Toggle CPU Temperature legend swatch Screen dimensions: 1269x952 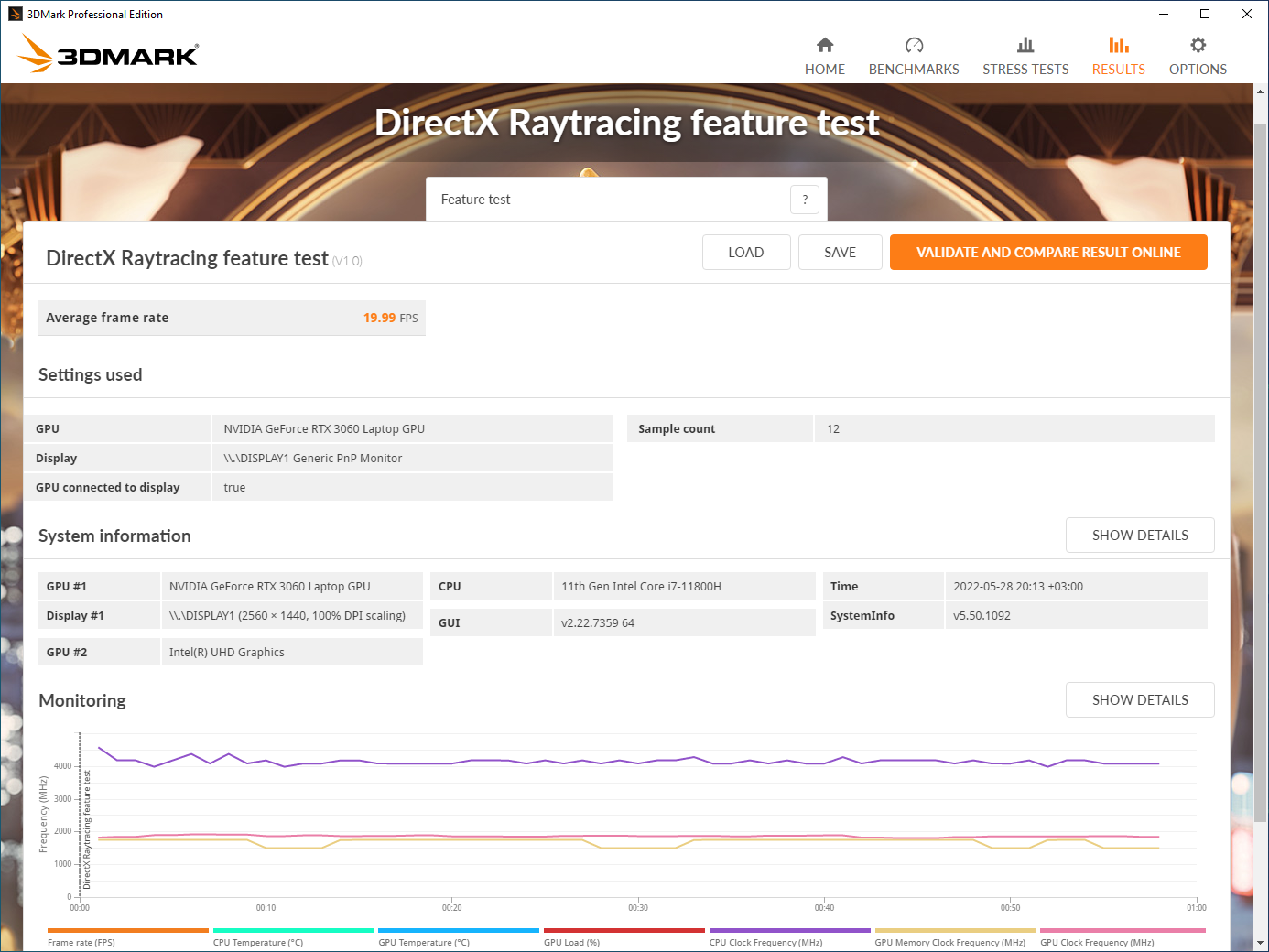point(293,930)
